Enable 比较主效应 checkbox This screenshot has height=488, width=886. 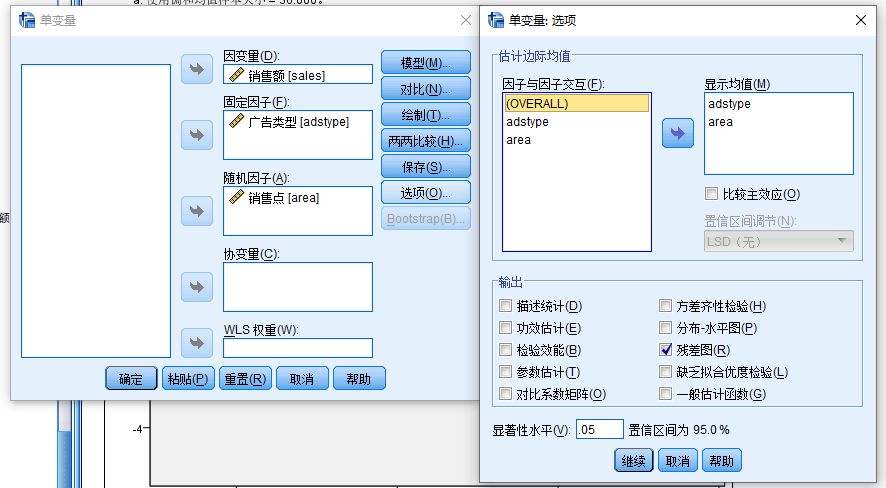click(x=711, y=194)
